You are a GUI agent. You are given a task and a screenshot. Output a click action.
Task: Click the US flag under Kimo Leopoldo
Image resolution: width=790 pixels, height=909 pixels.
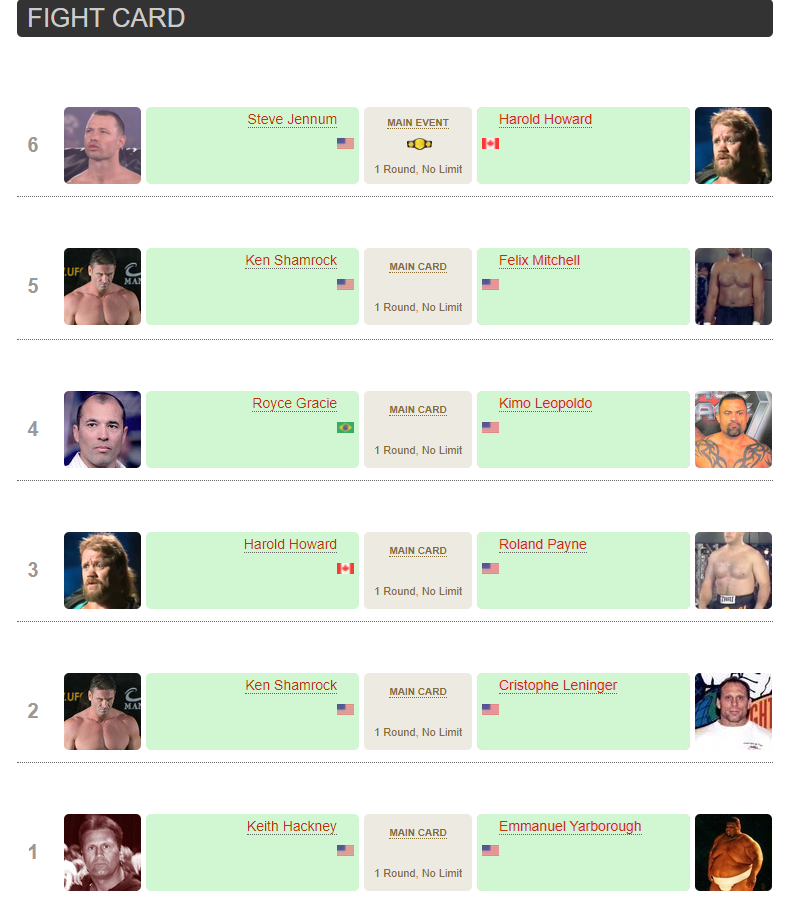point(490,428)
